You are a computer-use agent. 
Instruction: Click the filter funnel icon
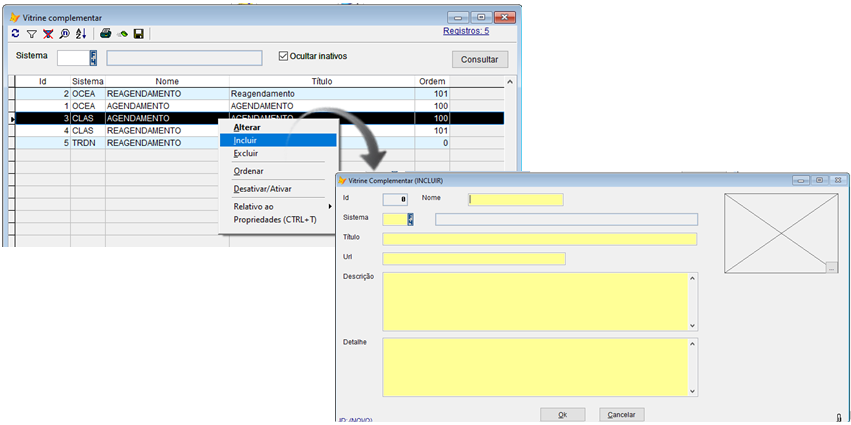coord(31,33)
